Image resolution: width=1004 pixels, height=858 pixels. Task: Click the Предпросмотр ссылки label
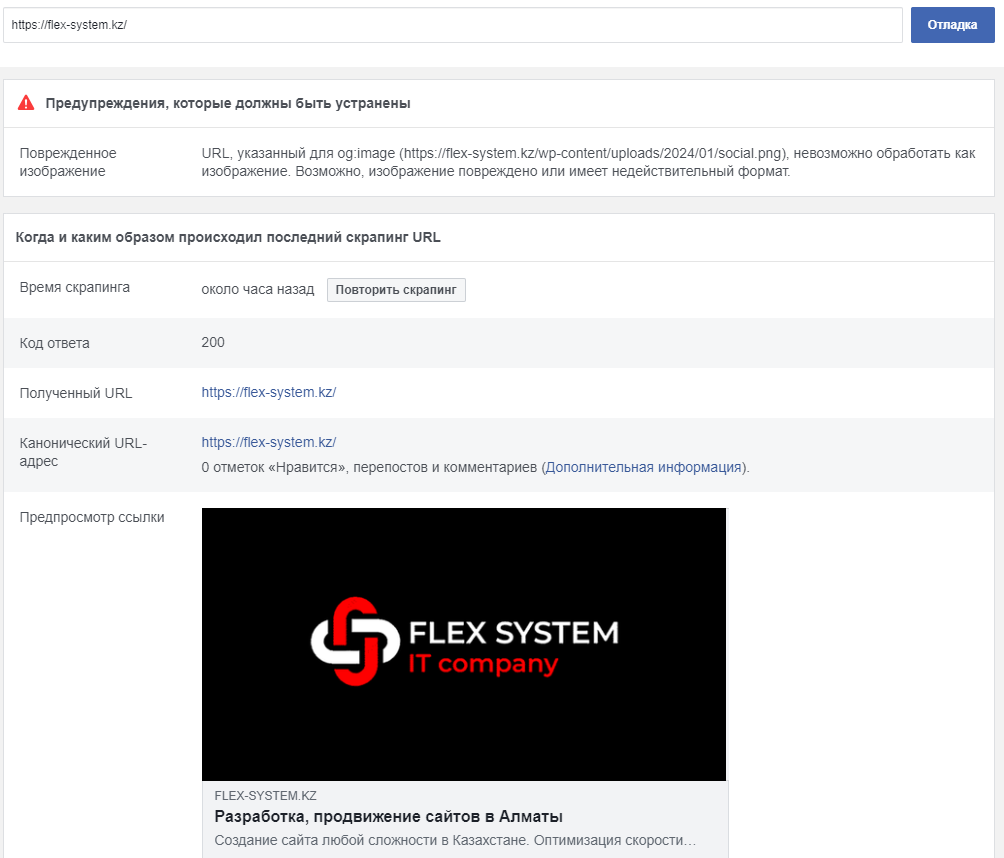(92, 517)
